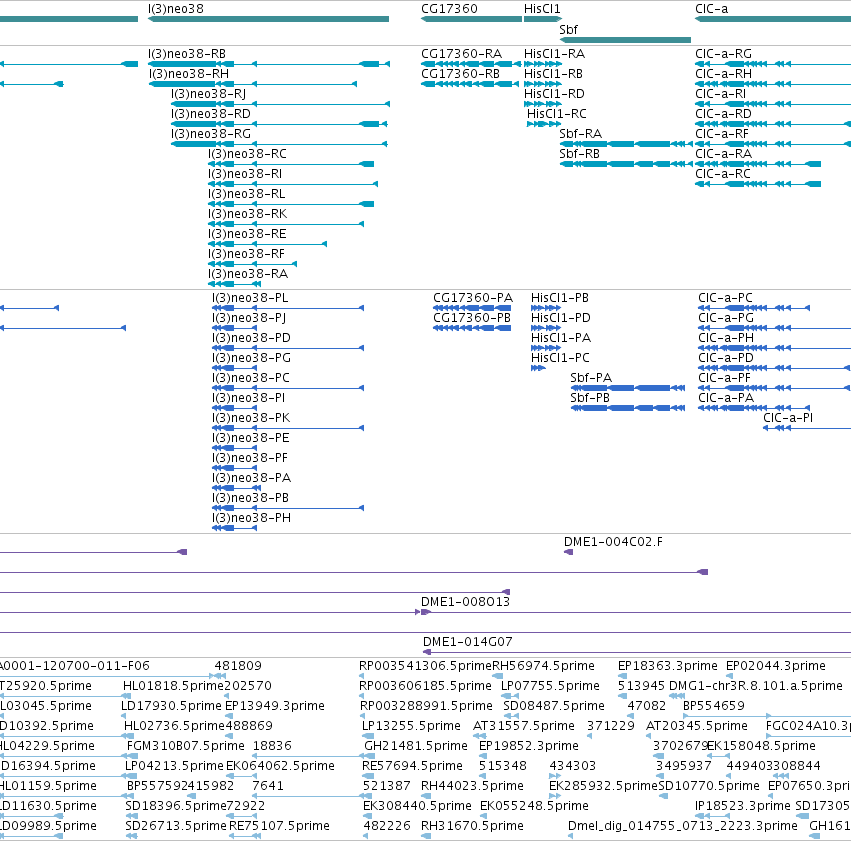The height and width of the screenshot is (841, 851).
Task: Click the CG17360 gene bar
Action: [x=471, y=19]
